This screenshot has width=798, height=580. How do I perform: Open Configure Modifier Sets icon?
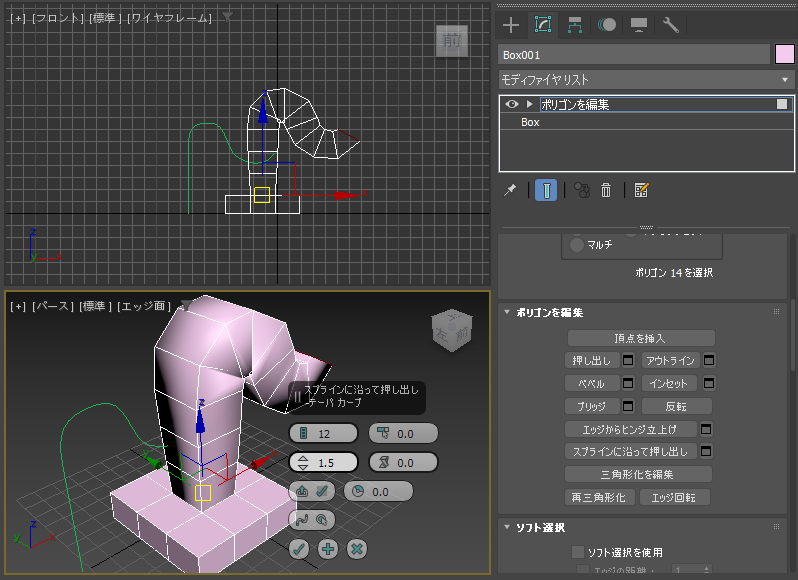pos(641,190)
